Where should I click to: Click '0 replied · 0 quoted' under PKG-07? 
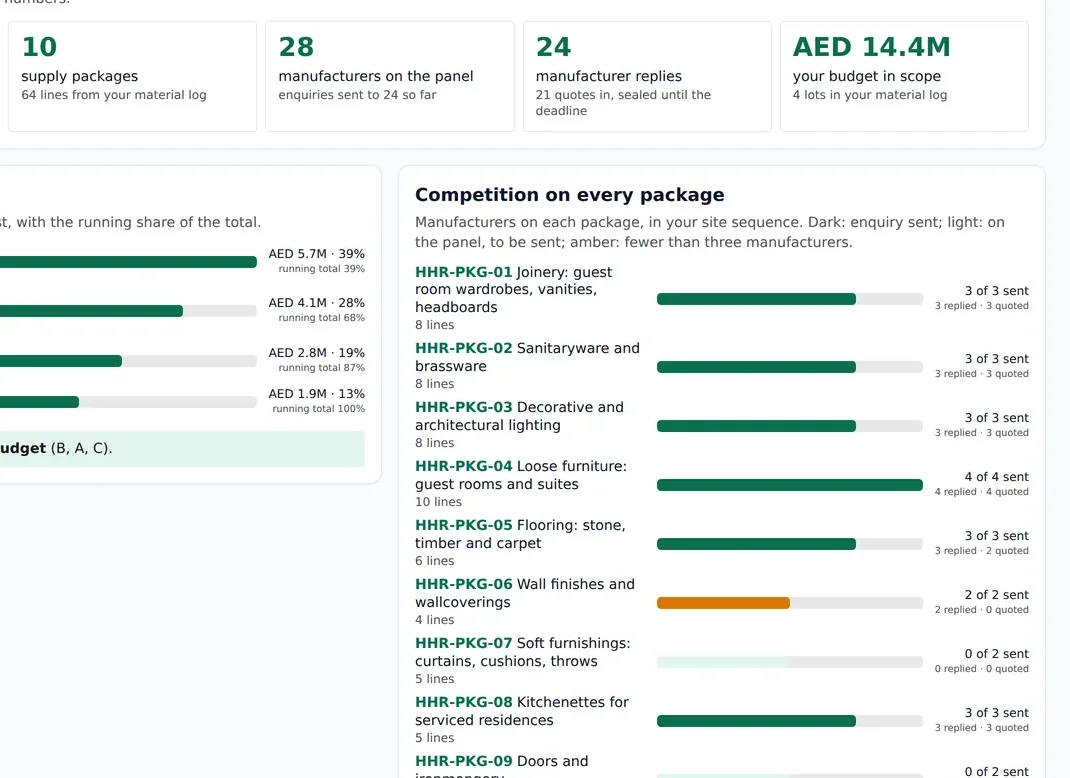tap(981, 669)
